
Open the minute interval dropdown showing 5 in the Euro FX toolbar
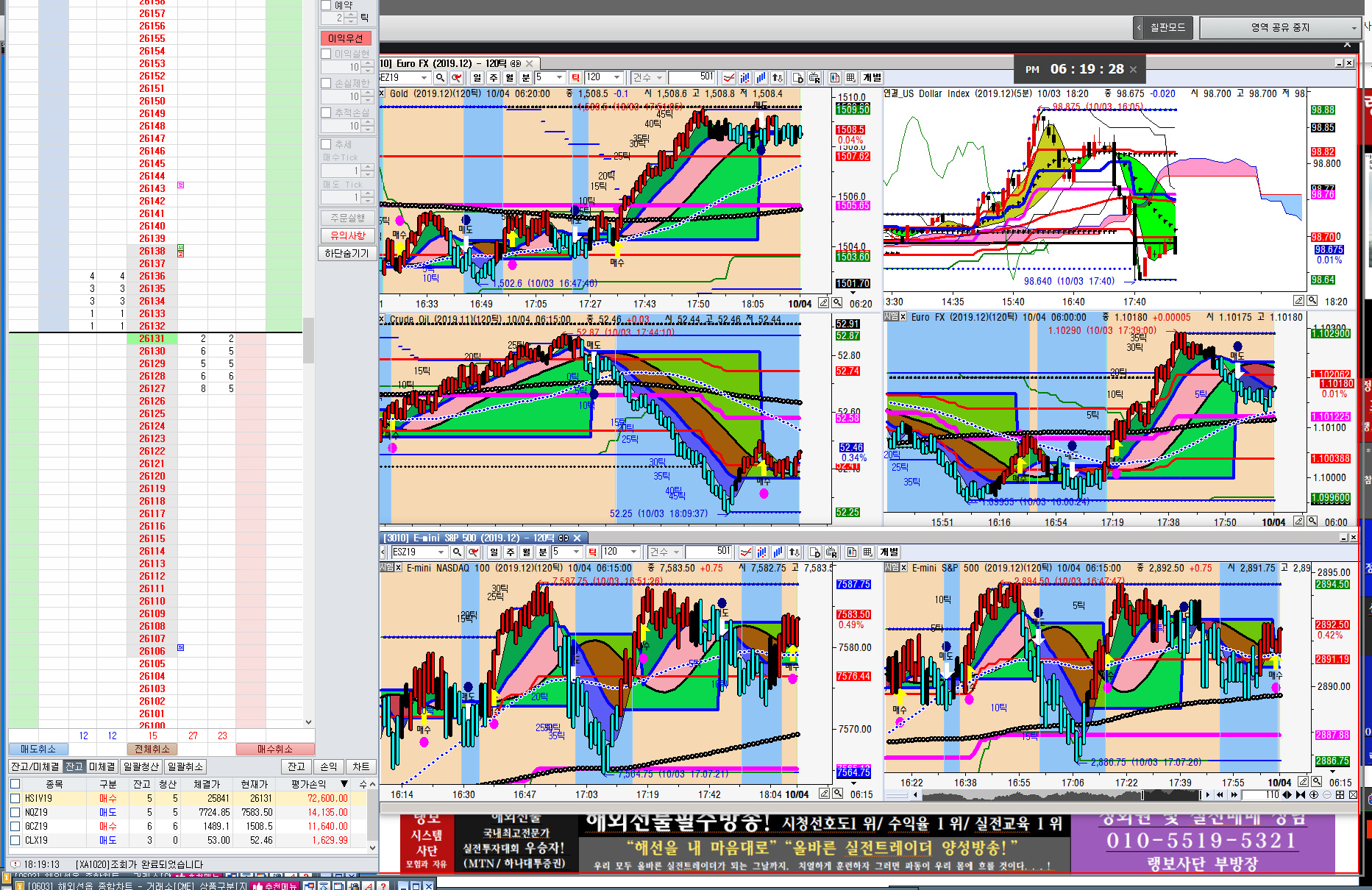click(560, 78)
